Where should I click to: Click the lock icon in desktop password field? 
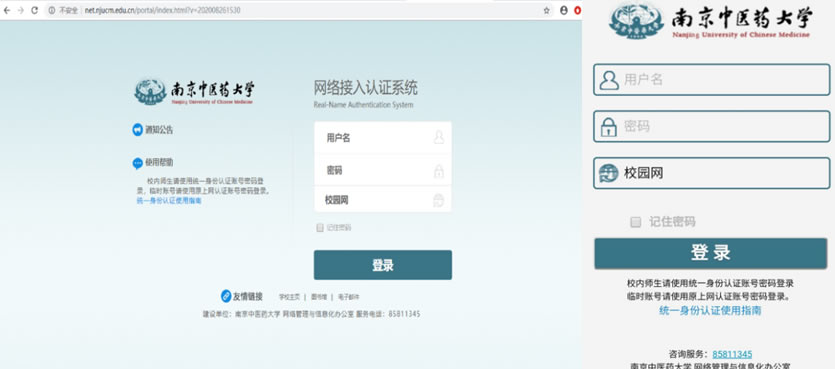coord(438,170)
